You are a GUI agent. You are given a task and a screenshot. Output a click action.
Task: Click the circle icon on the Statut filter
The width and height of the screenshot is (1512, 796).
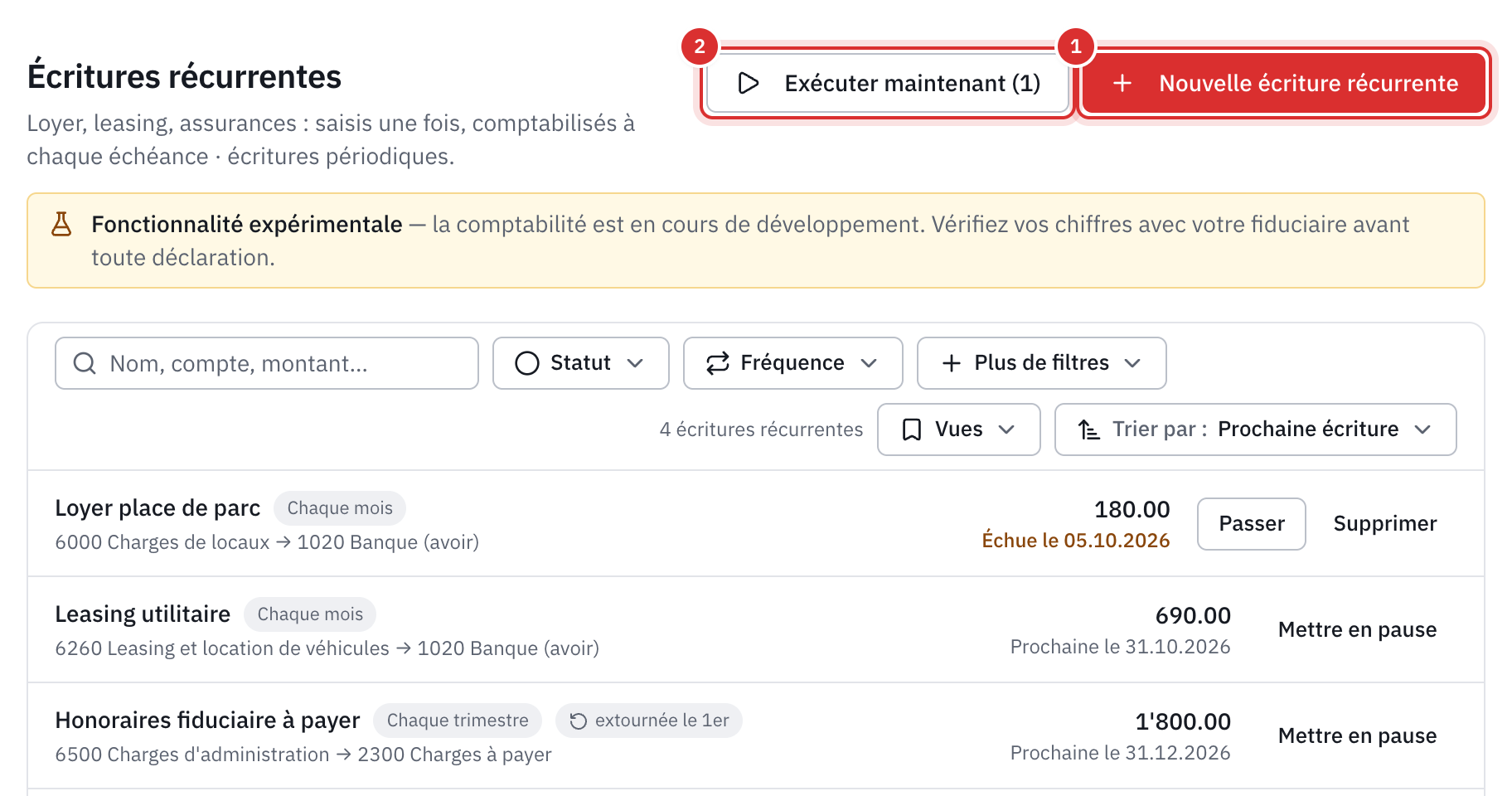[x=527, y=363]
